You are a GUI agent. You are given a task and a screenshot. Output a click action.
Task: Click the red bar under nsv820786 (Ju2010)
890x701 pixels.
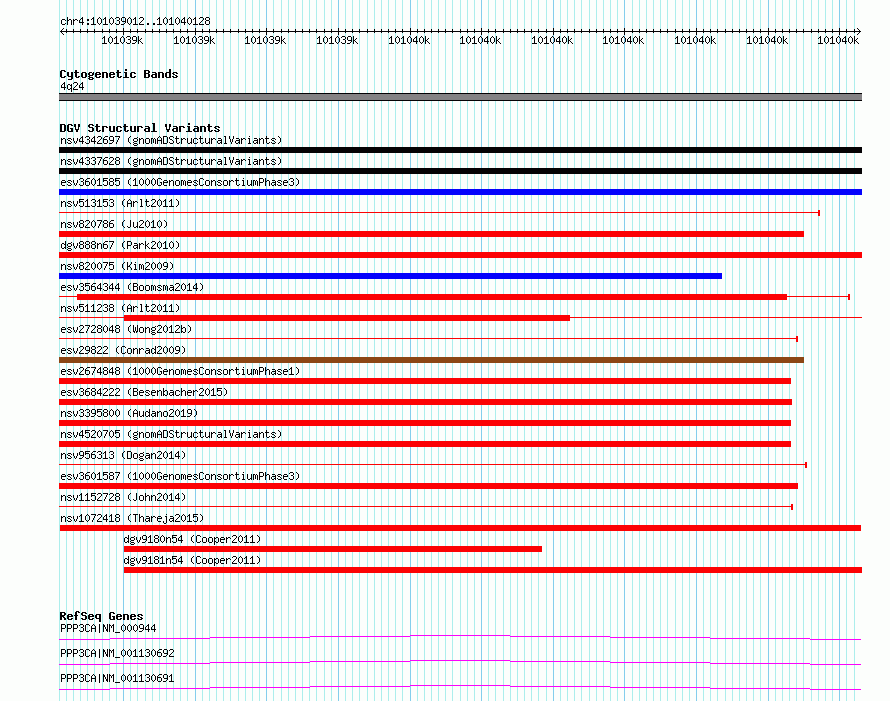[431, 234]
